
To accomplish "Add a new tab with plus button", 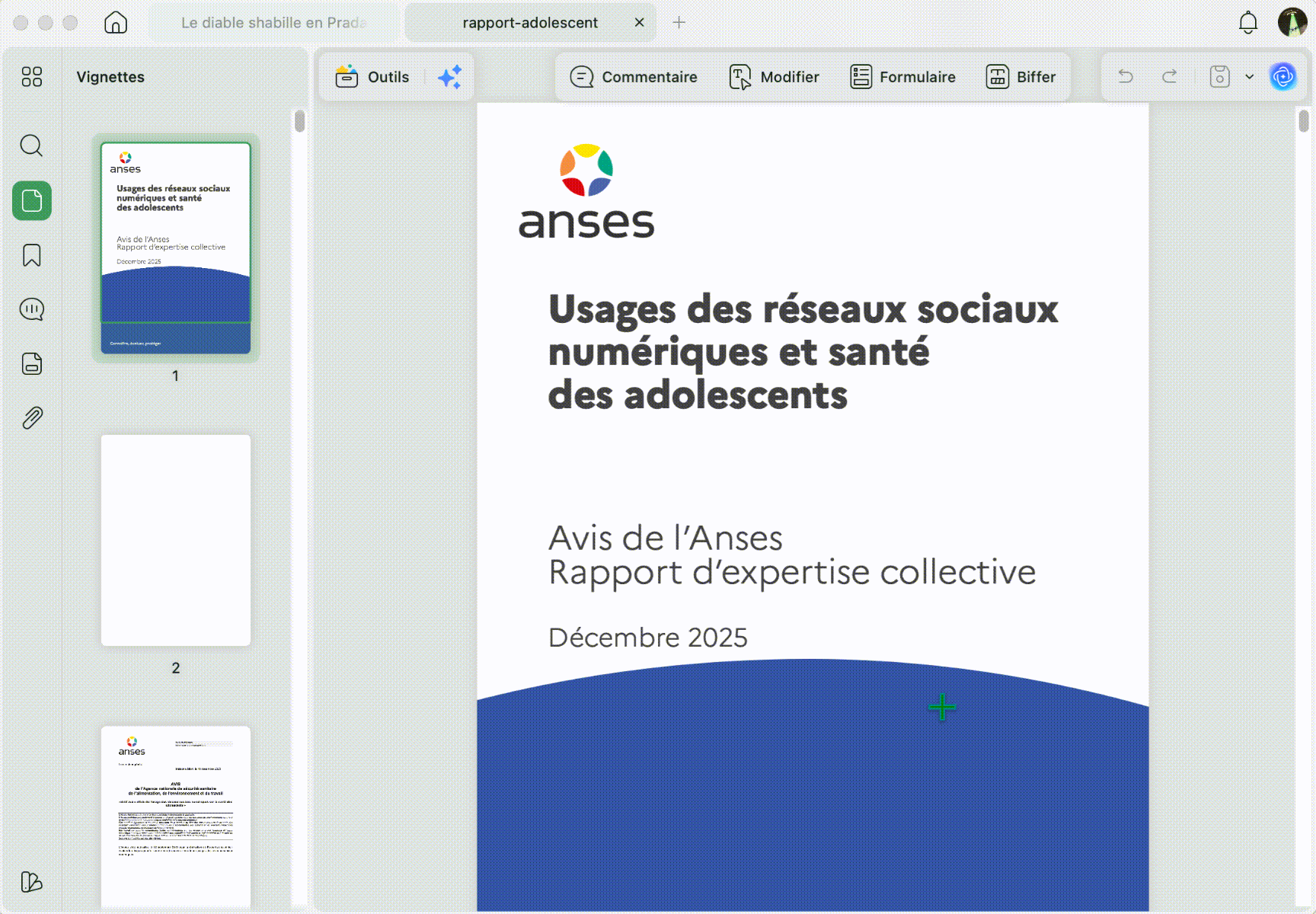I will (x=679, y=22).
